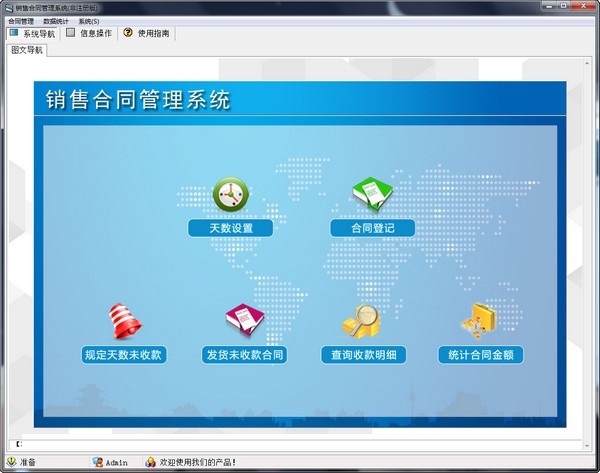Click the 系统导航 blue window icon
The image size is (600, 473).
[x=14, y=33]
